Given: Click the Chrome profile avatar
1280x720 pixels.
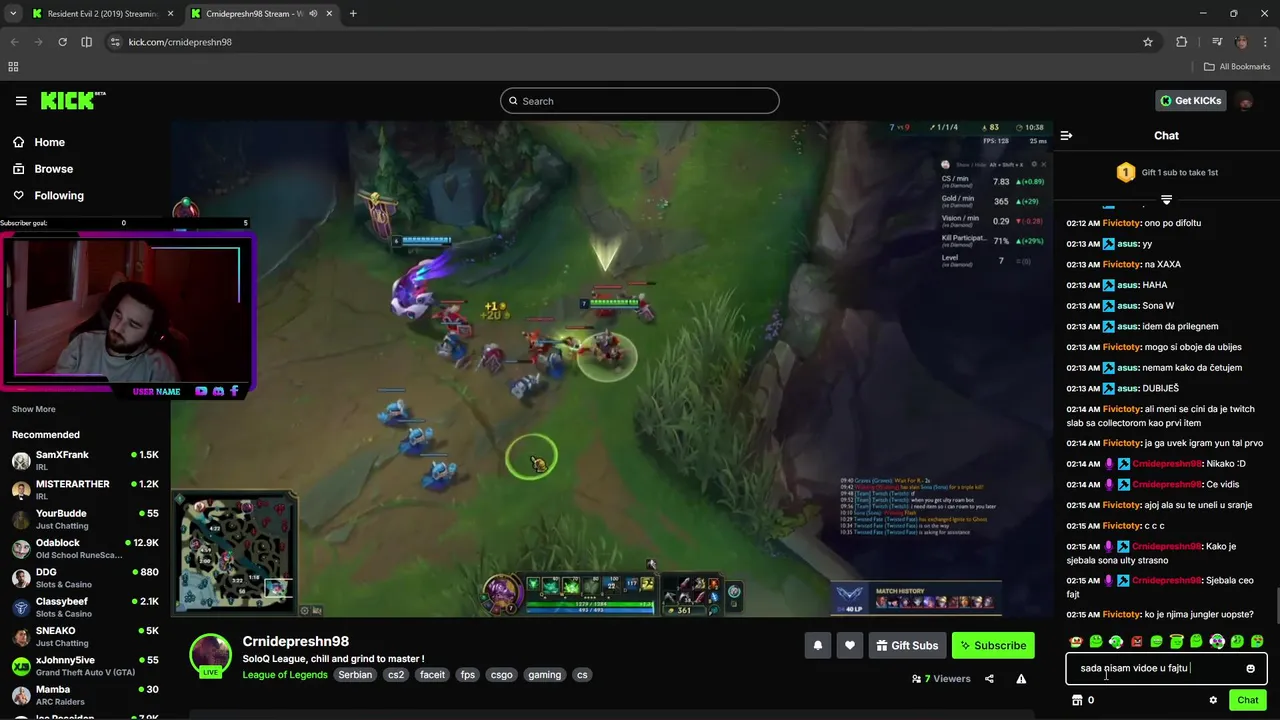Looking at the screenshot, I should click(1241, 42).
